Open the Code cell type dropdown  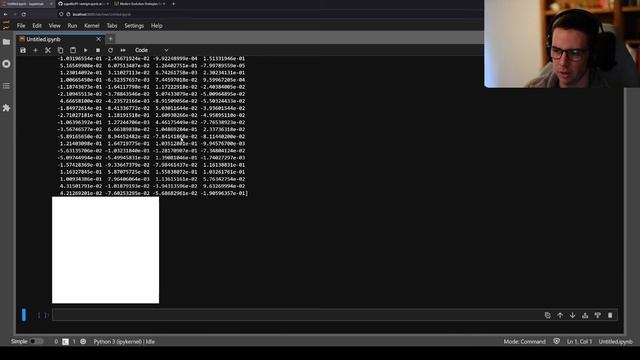tap(151, 50)
